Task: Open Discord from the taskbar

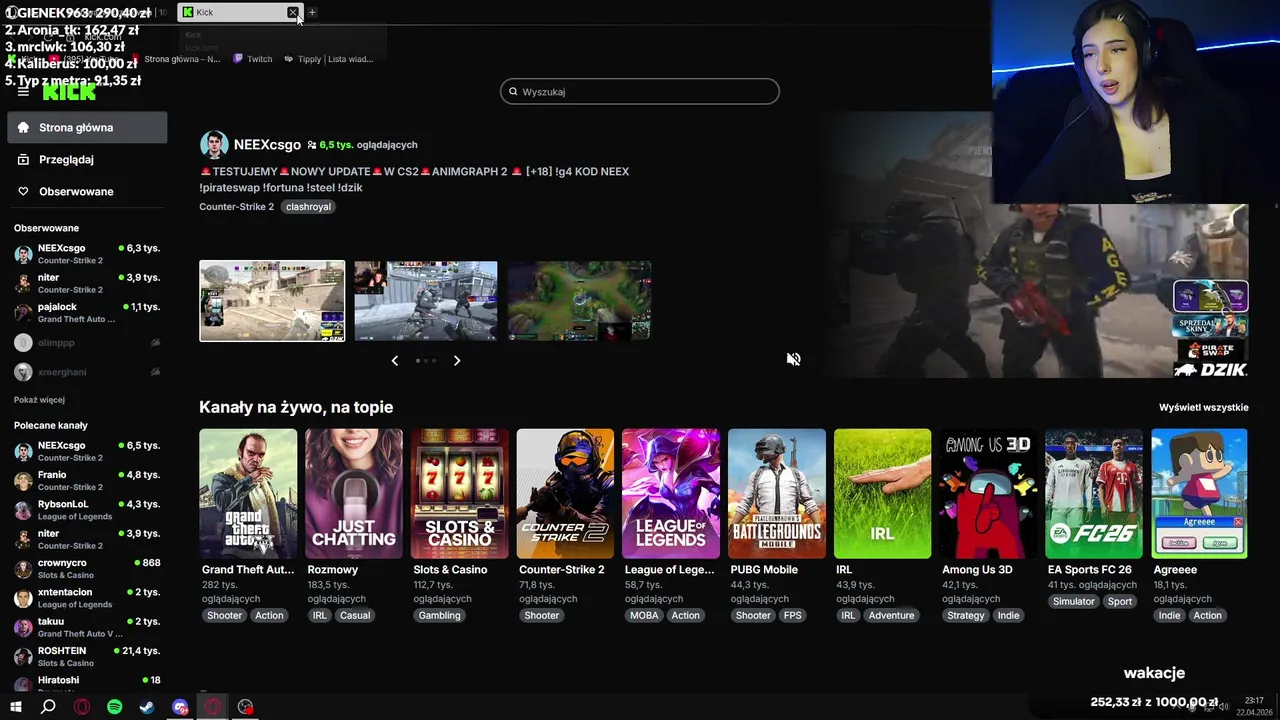Action: pos(180,707)
